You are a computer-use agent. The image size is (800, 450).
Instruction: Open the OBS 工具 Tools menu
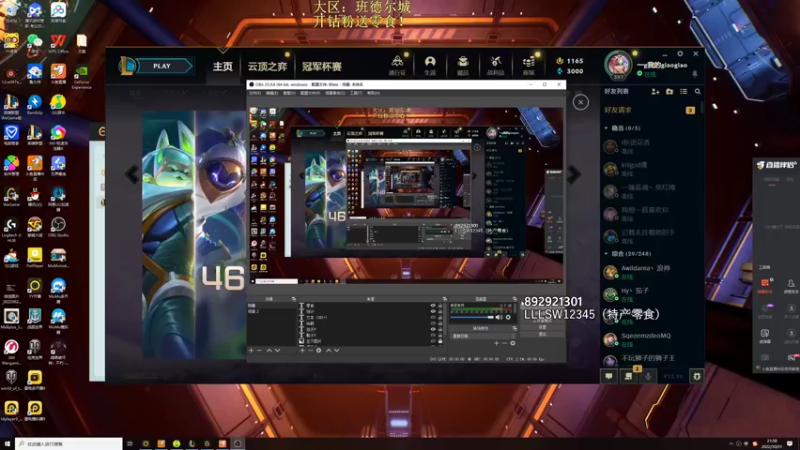tap(356, 93)
